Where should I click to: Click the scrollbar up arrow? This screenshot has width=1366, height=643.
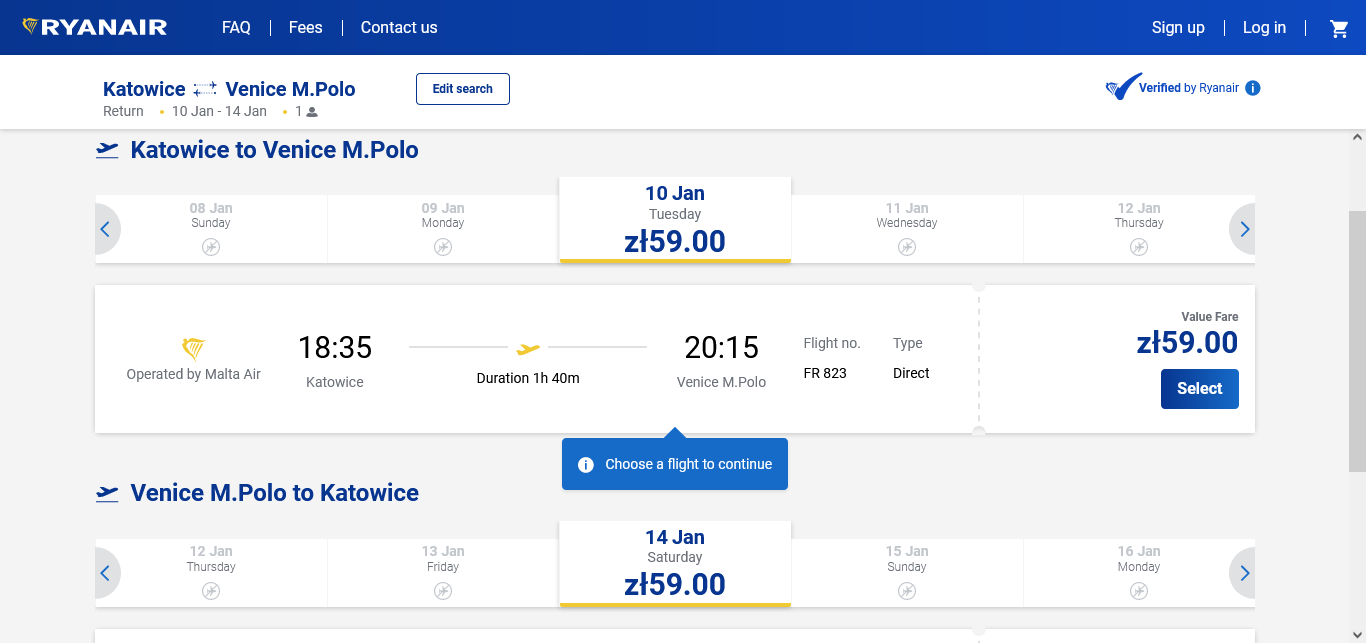[1357, 137]
